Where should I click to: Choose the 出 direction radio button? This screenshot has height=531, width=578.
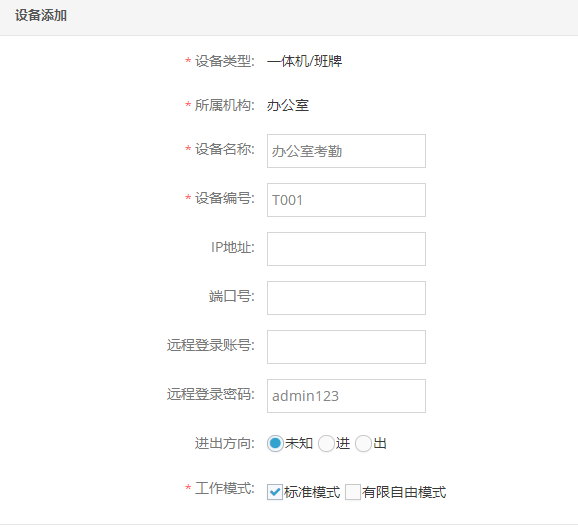(x=363, y=443)
